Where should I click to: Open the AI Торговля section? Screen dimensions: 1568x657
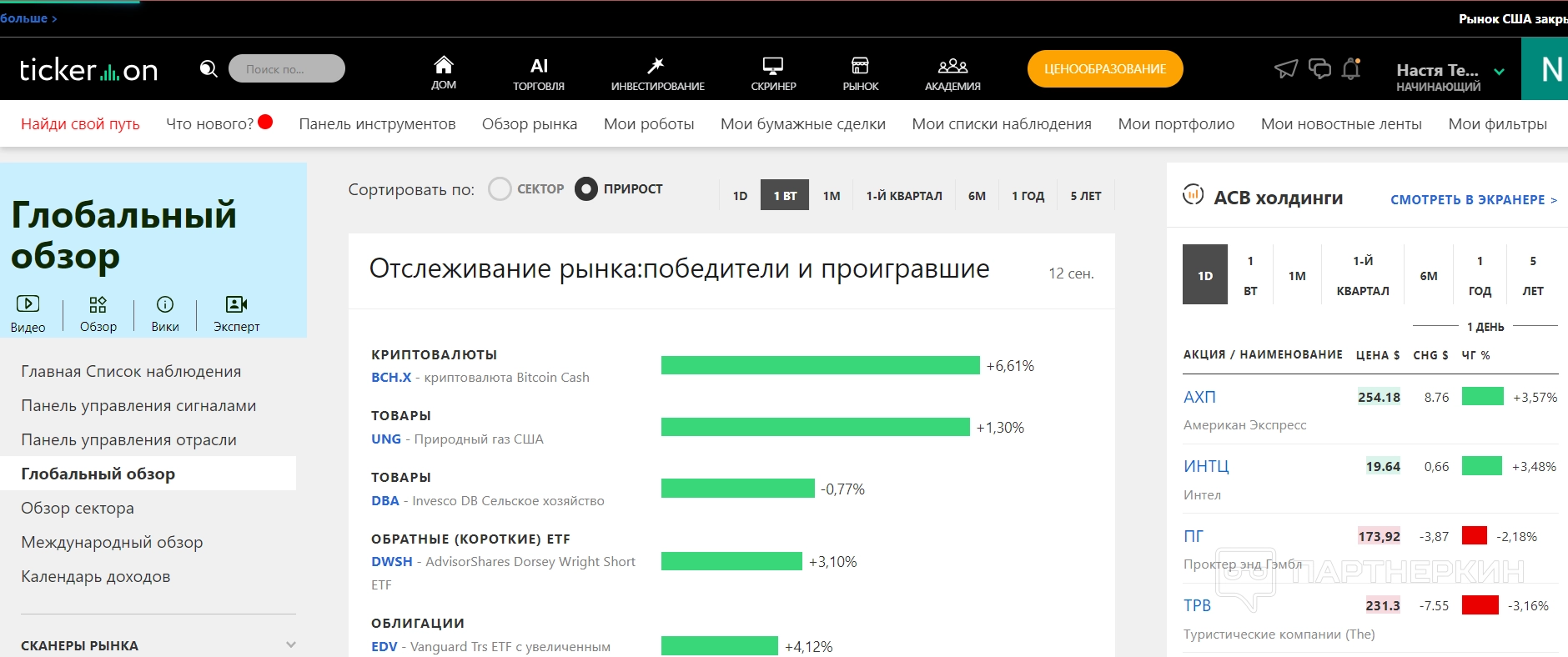539,73
